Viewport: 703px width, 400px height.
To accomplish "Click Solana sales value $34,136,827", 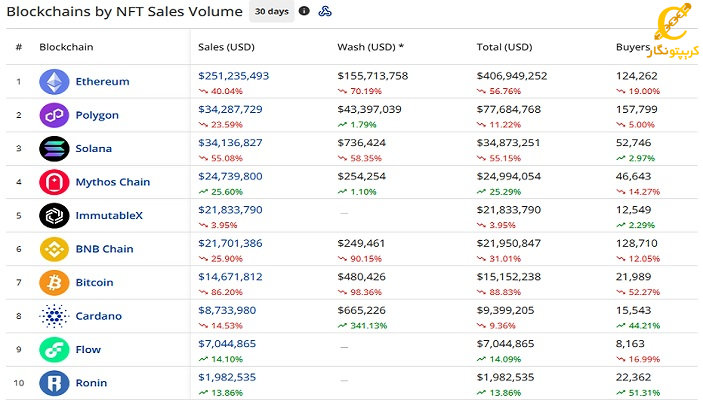I will [x=230, y=143].
